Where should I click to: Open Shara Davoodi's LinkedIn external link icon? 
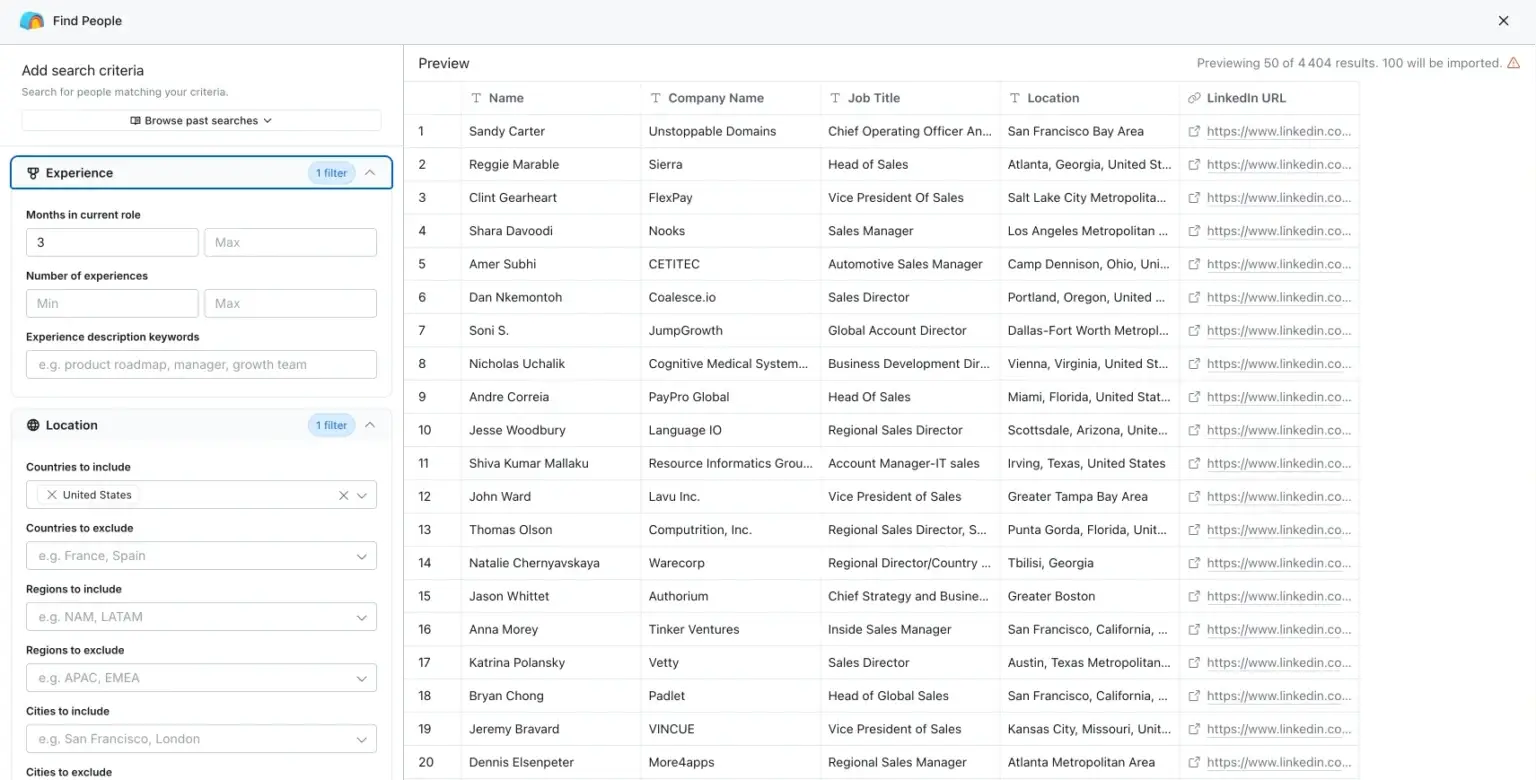(x=1193, y=231)
